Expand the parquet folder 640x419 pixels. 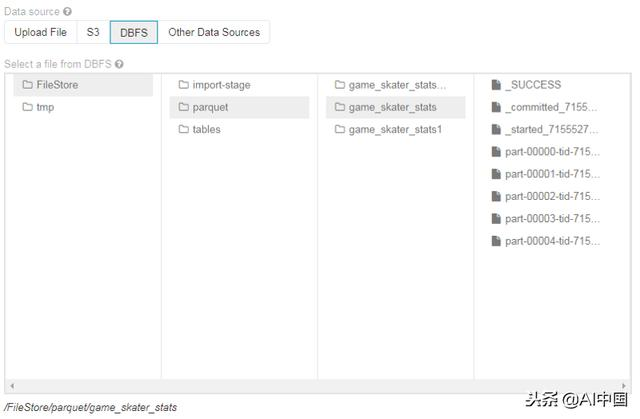coord(210,107)
